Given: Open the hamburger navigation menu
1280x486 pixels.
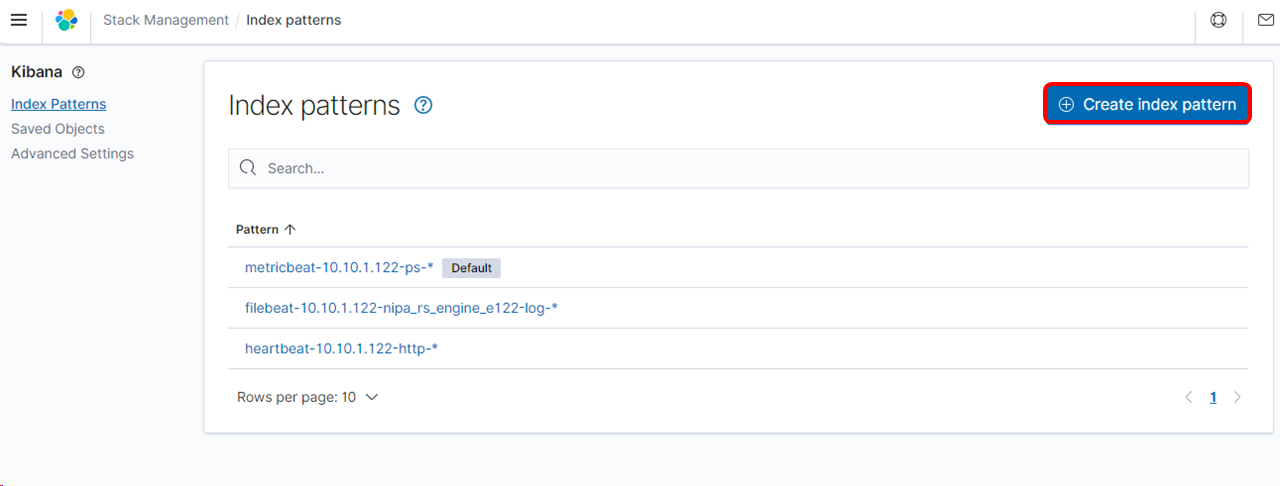Looking at the screenshot, I should pyautogui.click(x=18, y=20).
